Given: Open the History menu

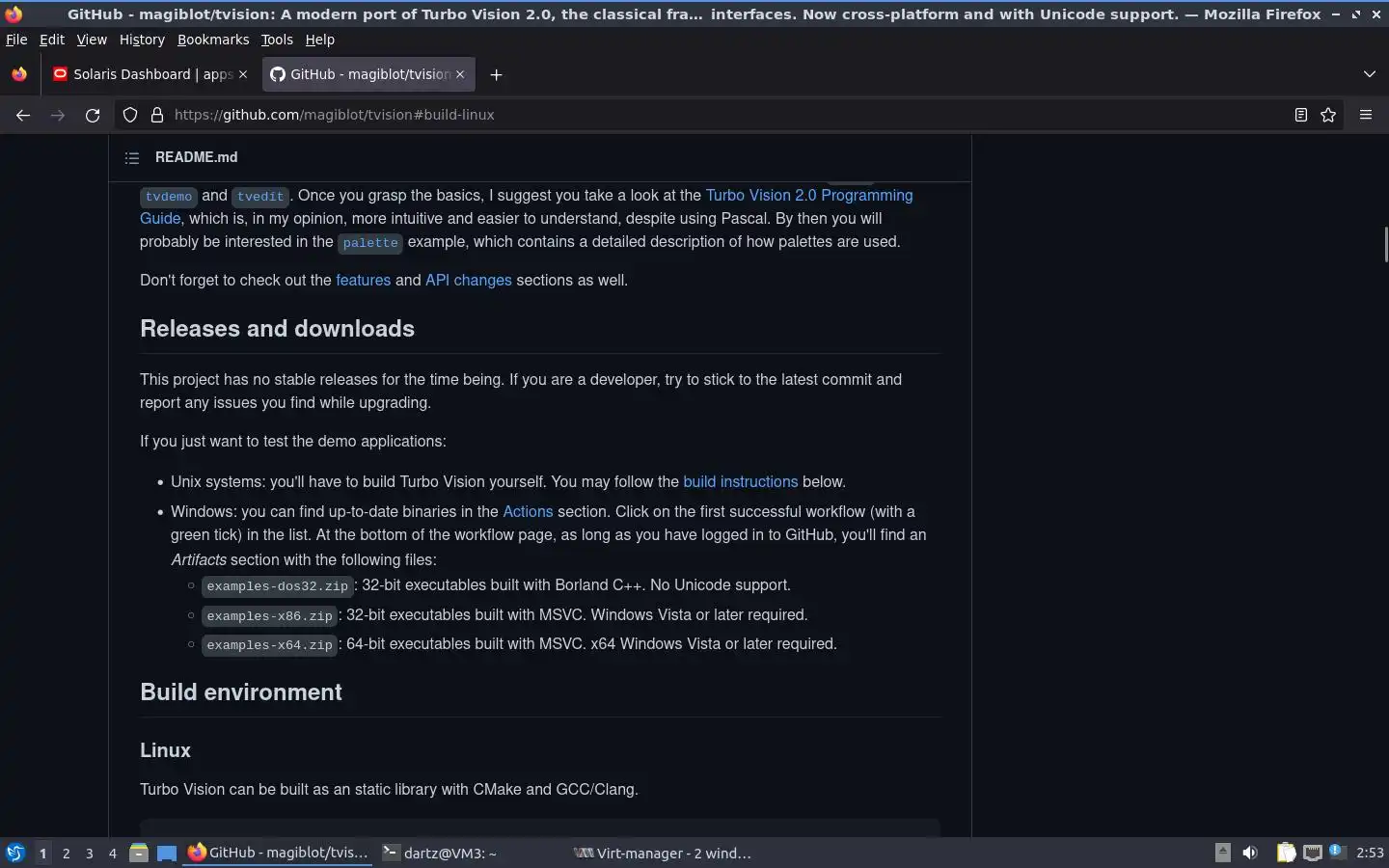Looking at the screenshot, I should coord(142,40).
